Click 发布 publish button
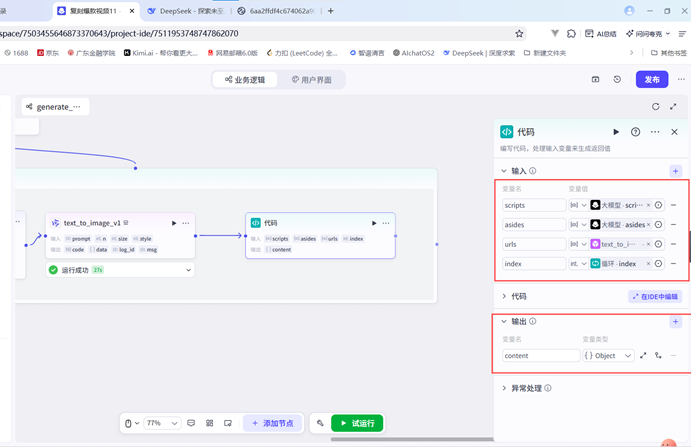Screen dimensions: 691x447 pos(652,79)
